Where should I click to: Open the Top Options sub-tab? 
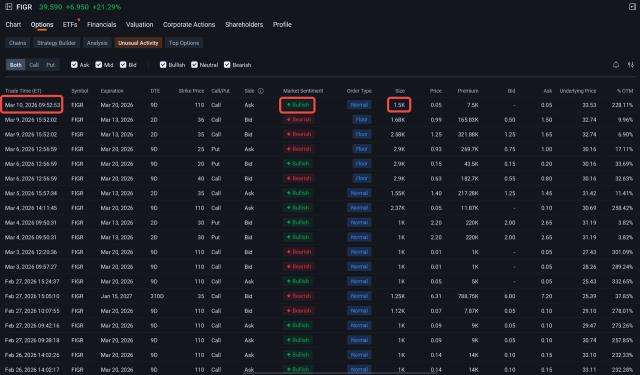click(184, 43)
